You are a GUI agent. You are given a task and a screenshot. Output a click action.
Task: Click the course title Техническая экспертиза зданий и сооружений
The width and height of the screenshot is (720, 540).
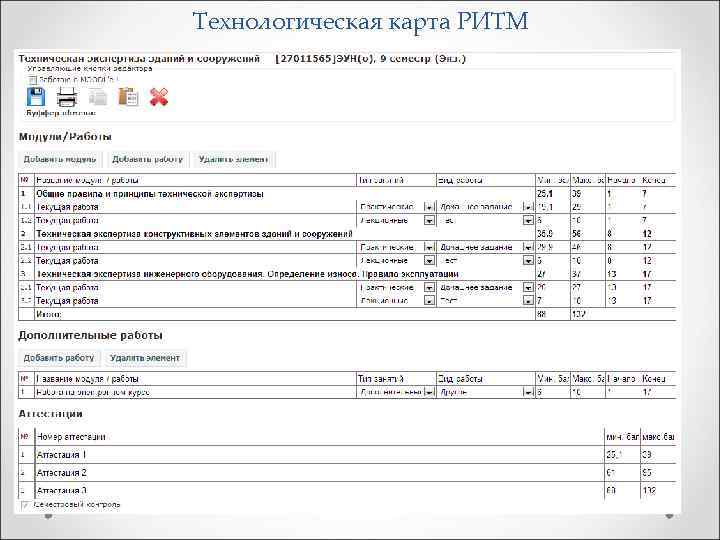point(139,59)
